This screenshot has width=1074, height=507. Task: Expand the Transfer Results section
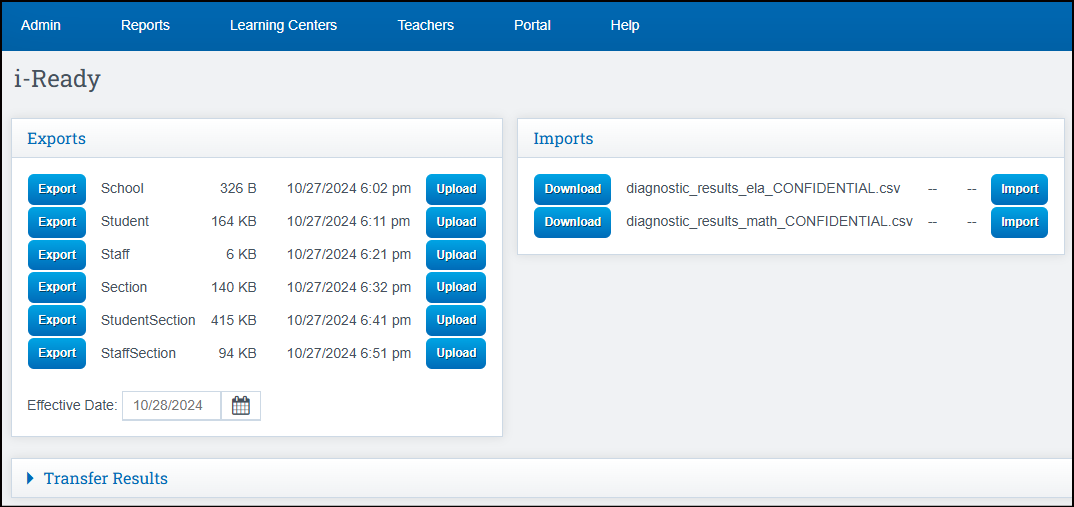click(x=30, y=478)
